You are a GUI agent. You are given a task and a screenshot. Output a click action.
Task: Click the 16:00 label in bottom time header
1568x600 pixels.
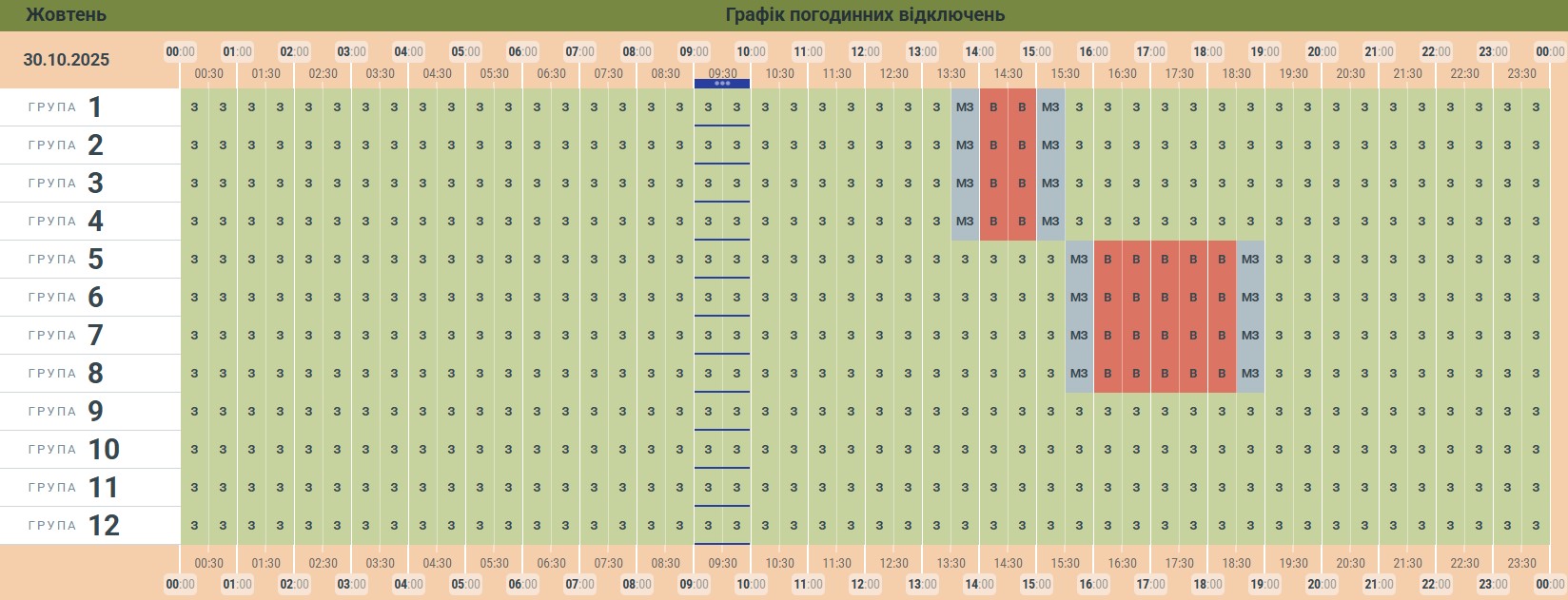pyautogui.click(x=1093, y=584)
